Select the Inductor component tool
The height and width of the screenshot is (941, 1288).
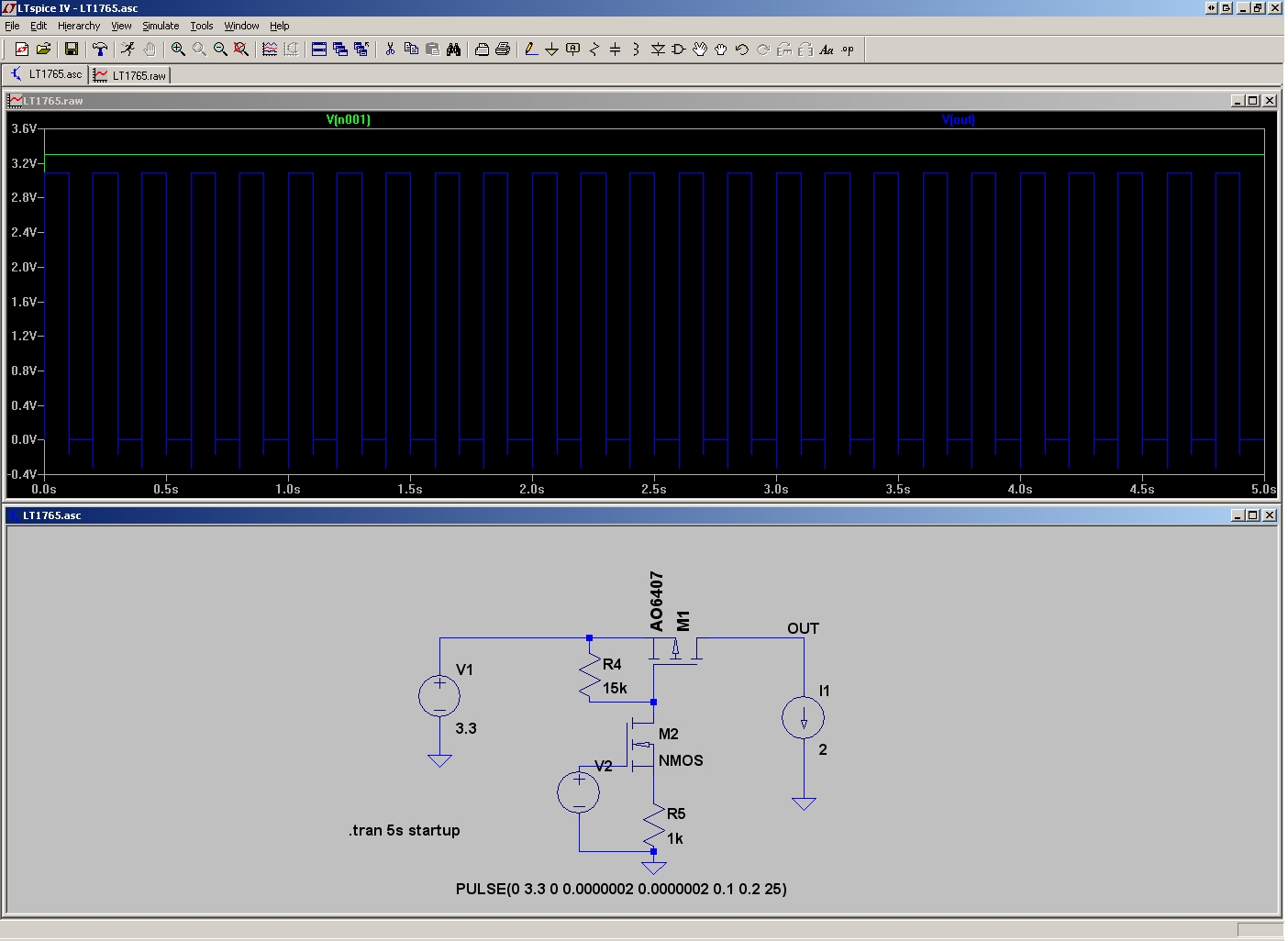click(637, 50)
